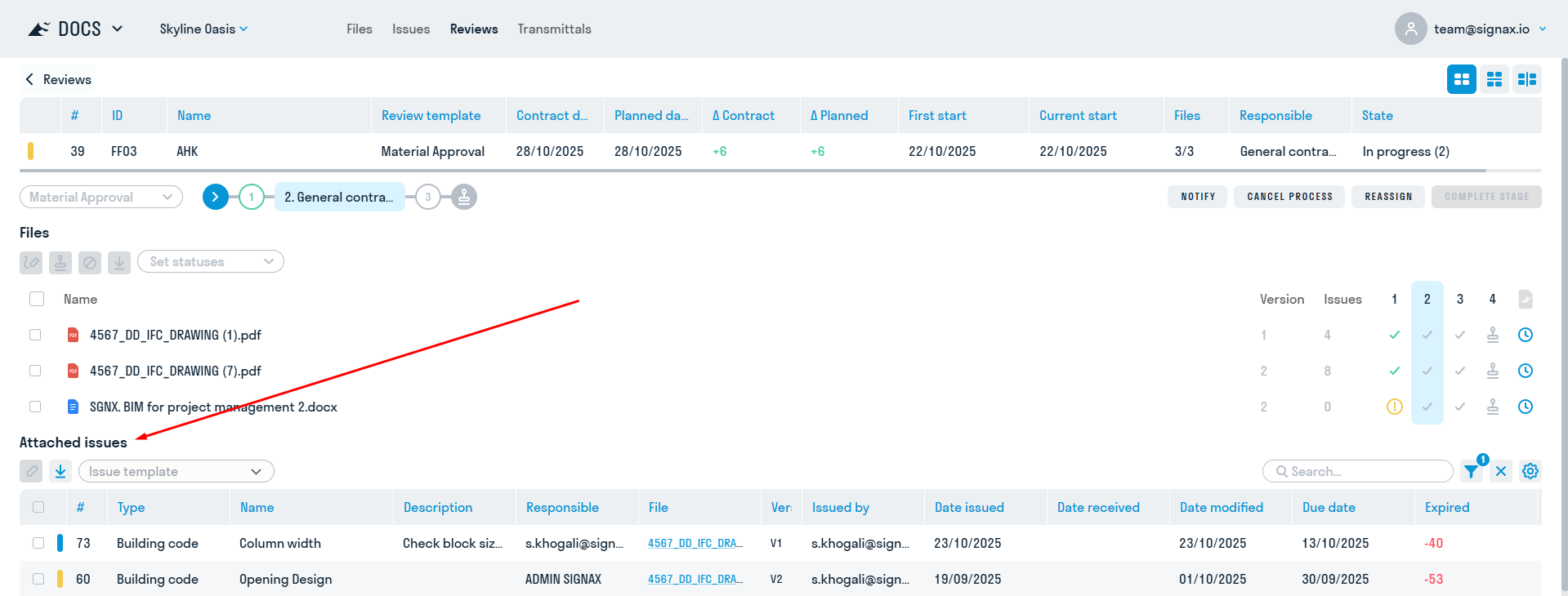
Task: Open the Issue template dropdown
Action: [176, 471]
